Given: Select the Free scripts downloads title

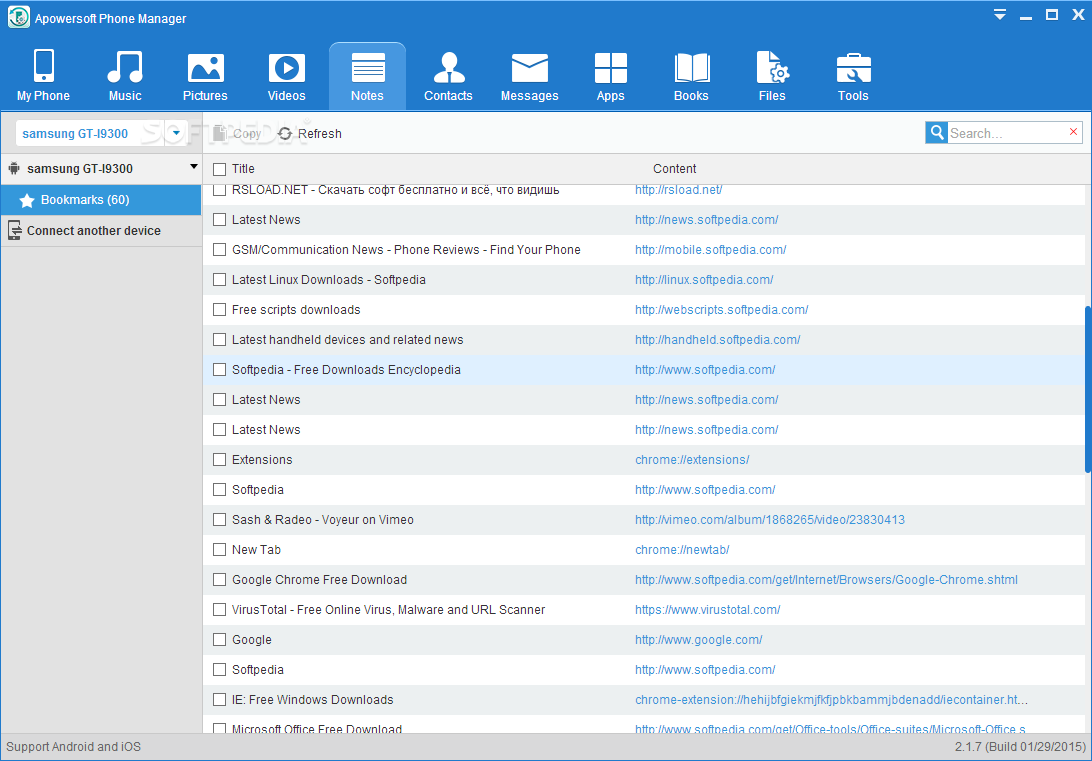Looking at the screenshot, I should click(296, 310).
